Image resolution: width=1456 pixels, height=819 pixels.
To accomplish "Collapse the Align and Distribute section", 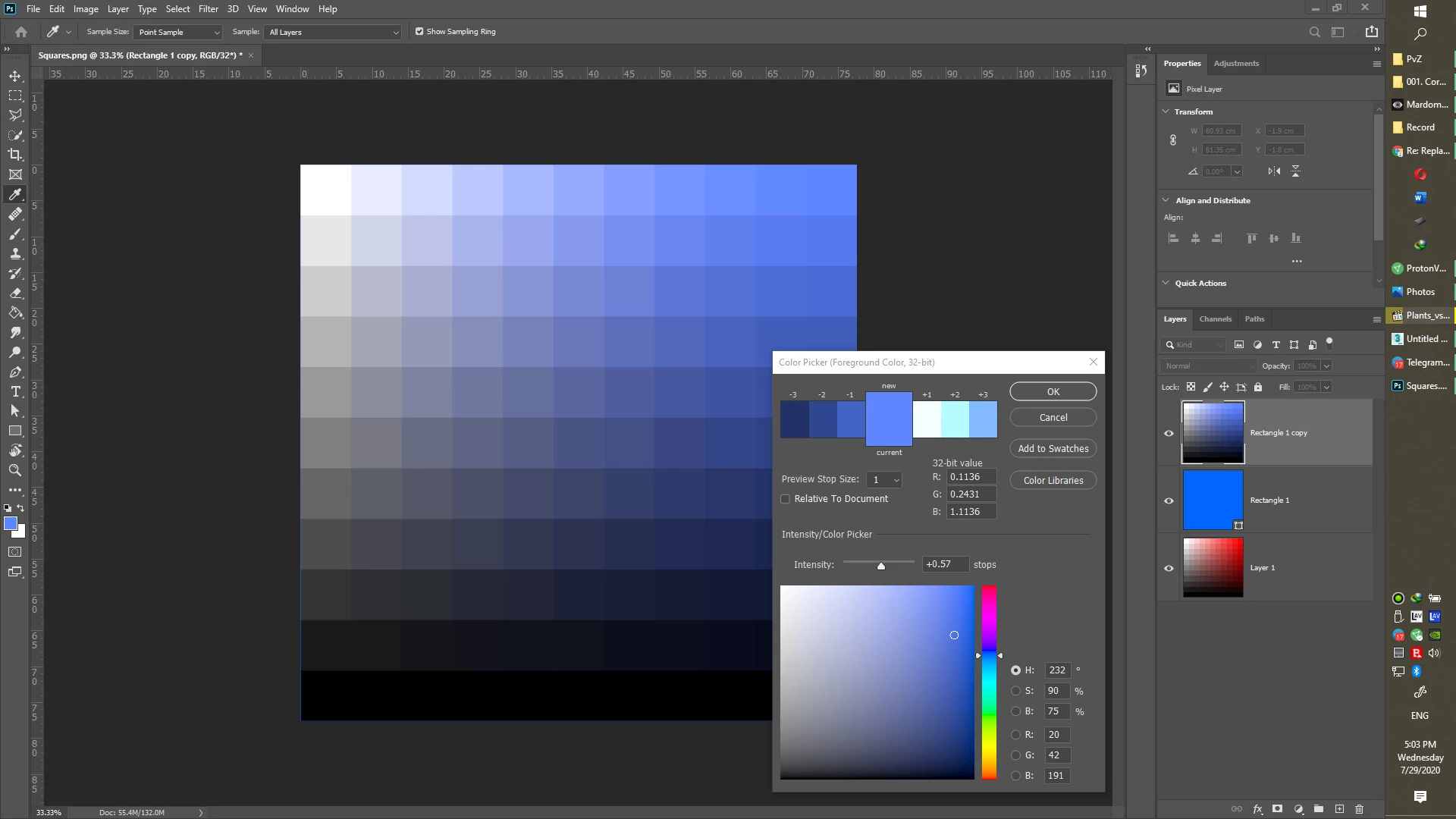I will 1166,200.
